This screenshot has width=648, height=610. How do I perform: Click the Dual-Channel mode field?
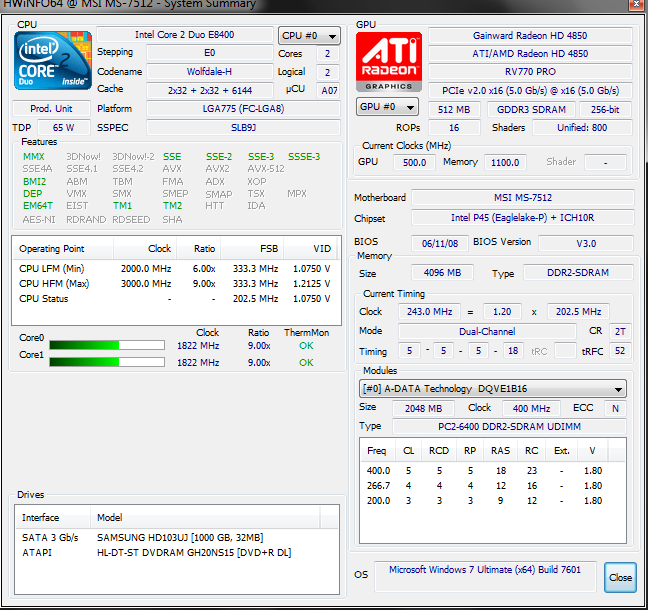[487, 331]
